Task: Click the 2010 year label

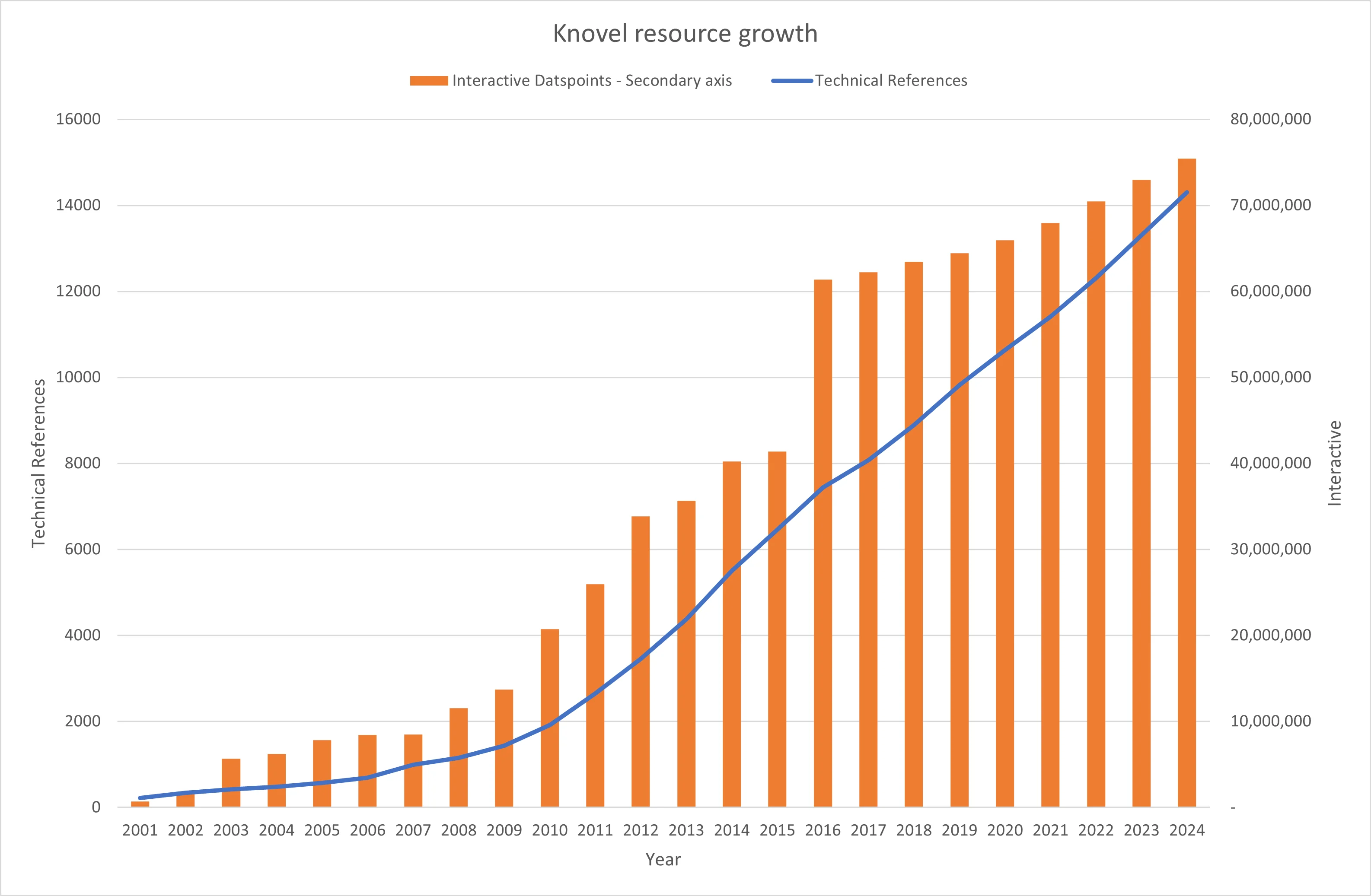Action: 549,830
